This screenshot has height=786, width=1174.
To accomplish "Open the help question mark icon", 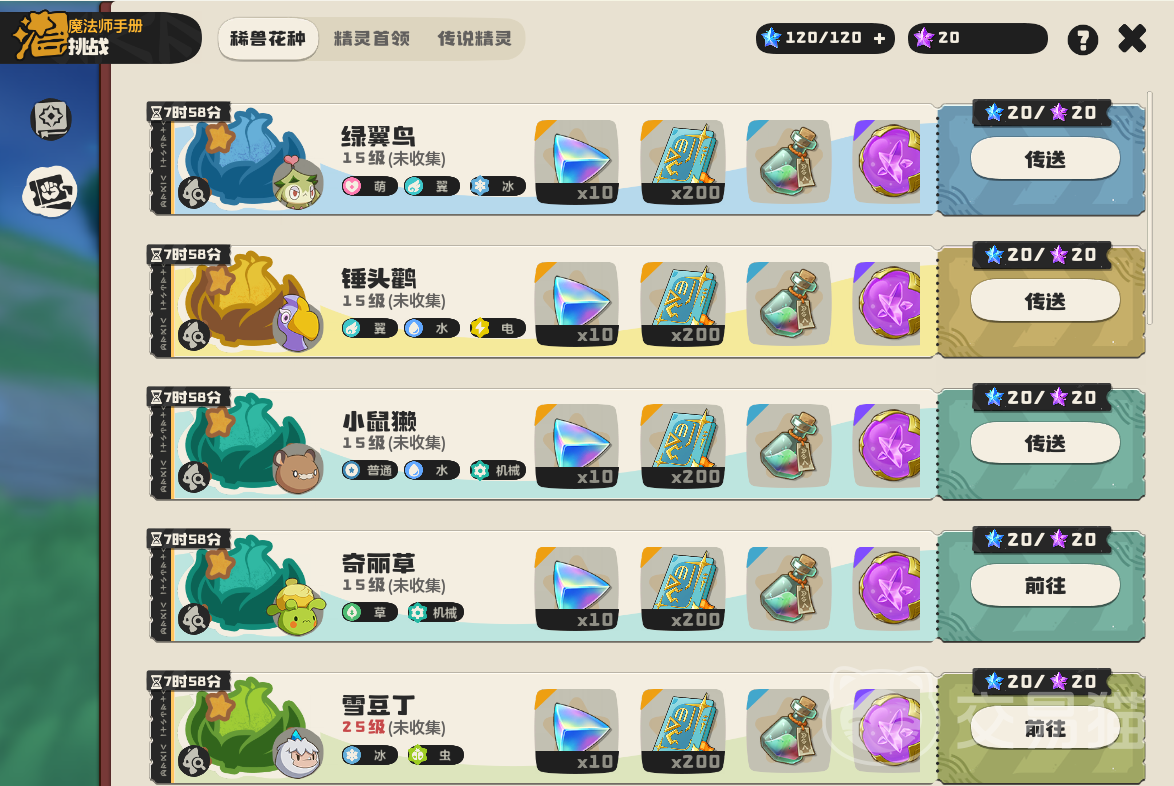I will (1083, 40).
